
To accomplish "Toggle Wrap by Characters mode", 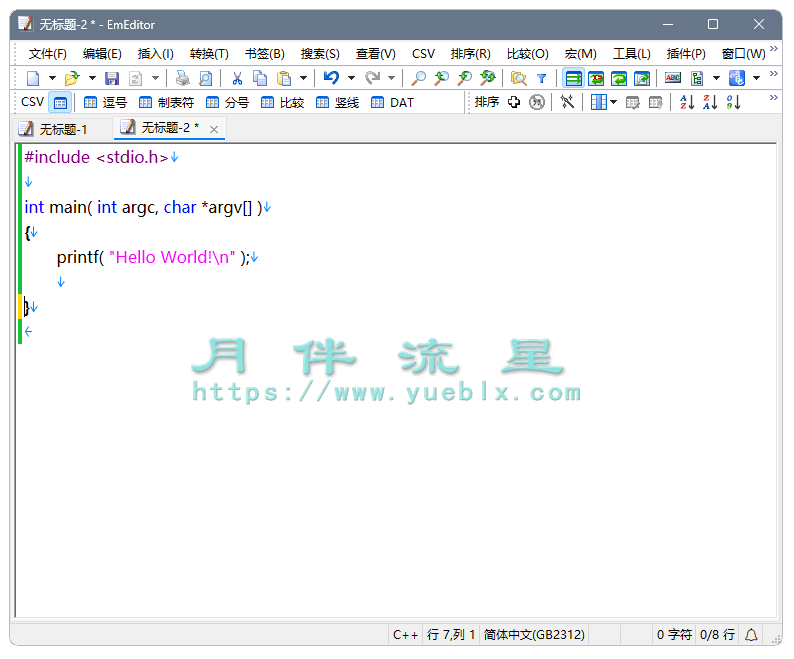I will [596, 79].
